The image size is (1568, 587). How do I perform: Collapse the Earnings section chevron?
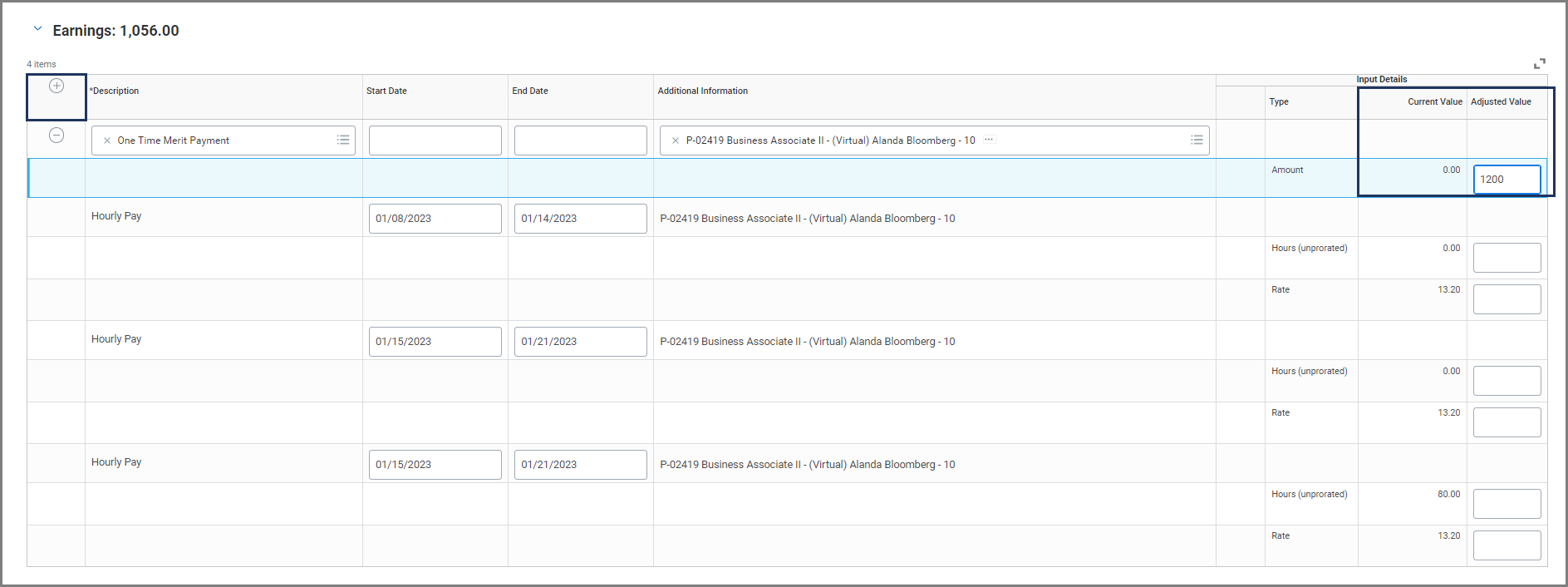(x=37, y=29)
